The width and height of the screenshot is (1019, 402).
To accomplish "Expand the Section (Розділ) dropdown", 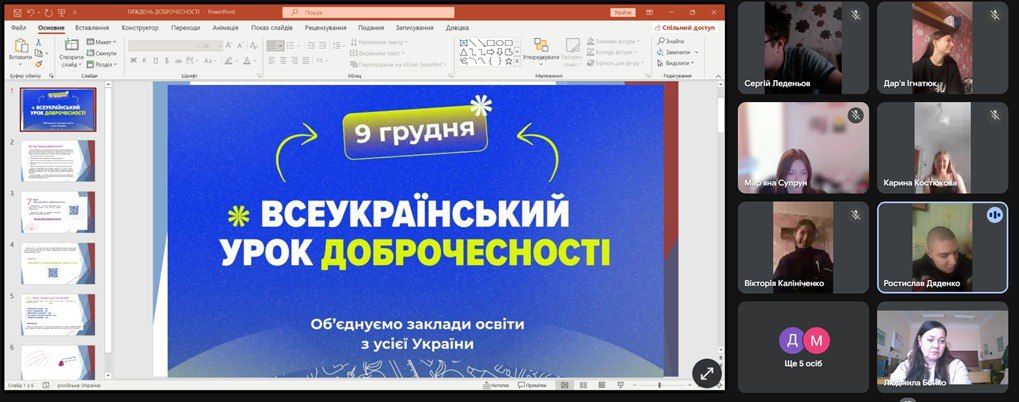I will 102,64.
